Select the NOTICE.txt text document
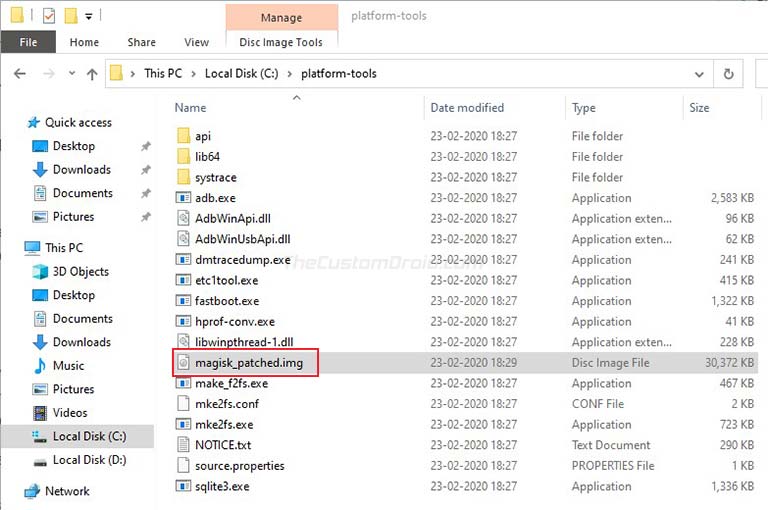768x510 pixels. click(x=223, y=445)
